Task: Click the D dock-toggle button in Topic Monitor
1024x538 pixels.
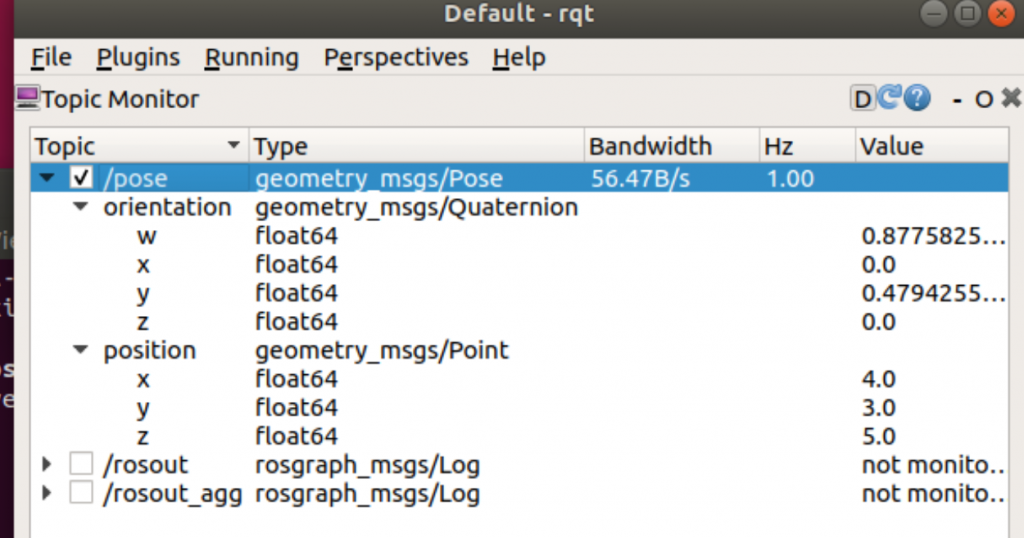Action: [x=861, y=99]
